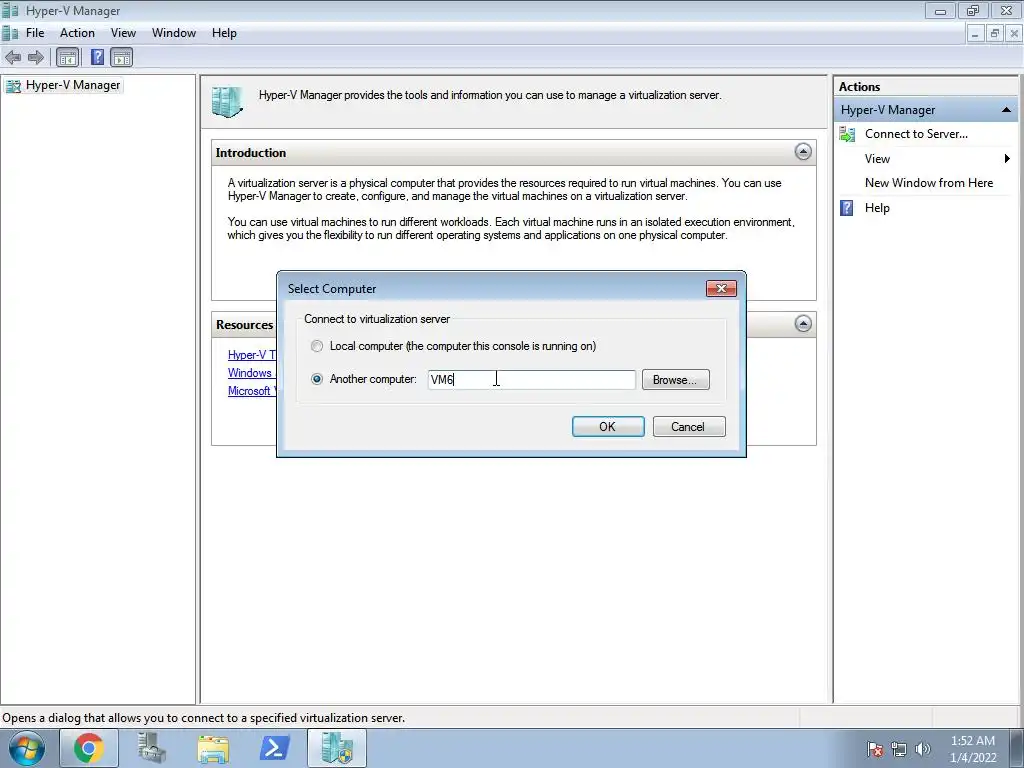Click the MMC icon left of File menu
This screenshot has height=768, width=1024.
coord(10,33)
